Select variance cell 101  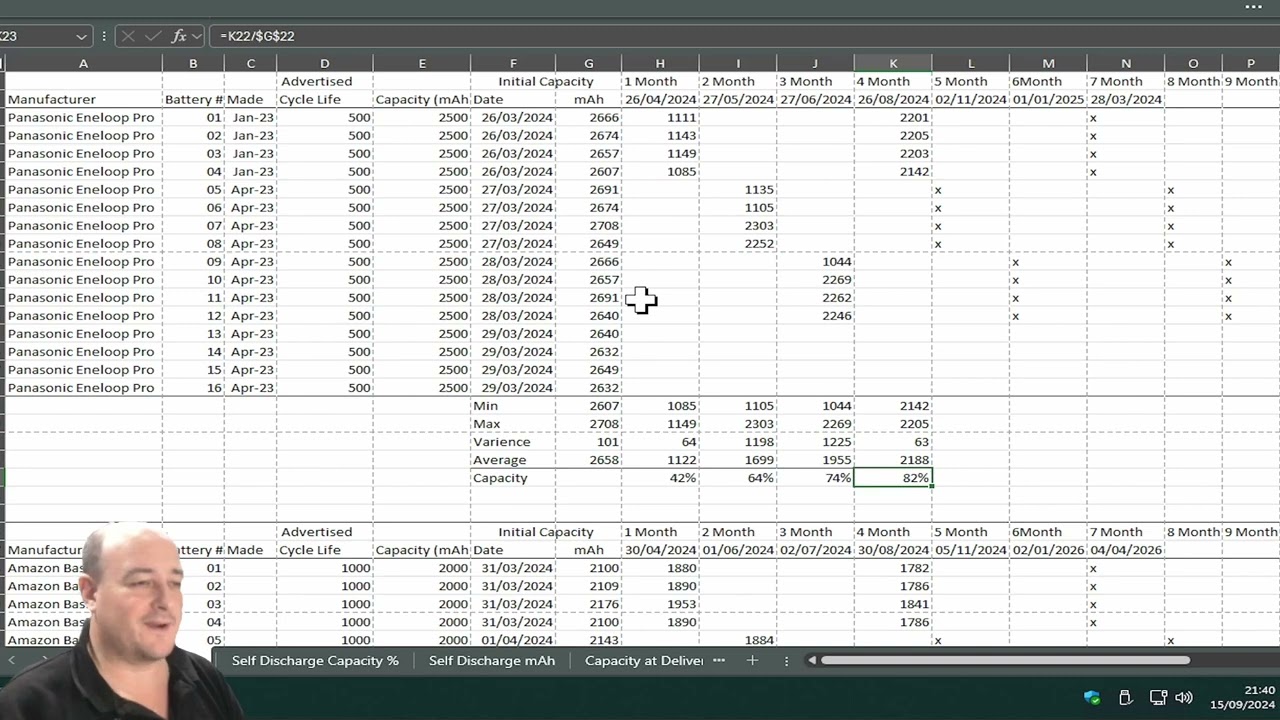point(588,442)
